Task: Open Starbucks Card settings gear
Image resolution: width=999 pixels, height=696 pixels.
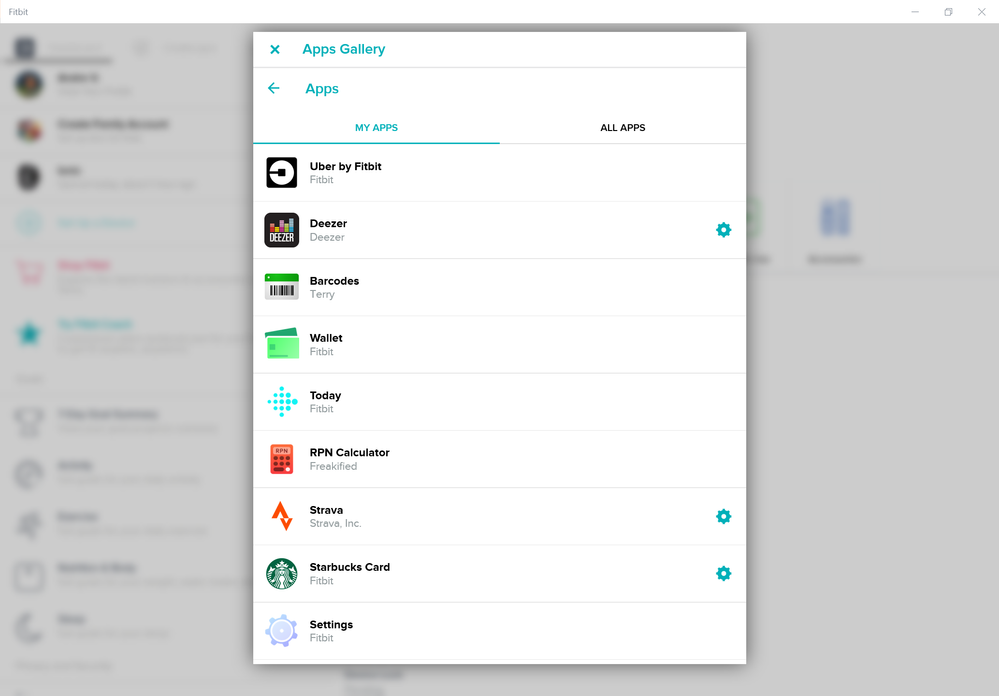Action: pyautogui.click(x=723, y=574)
